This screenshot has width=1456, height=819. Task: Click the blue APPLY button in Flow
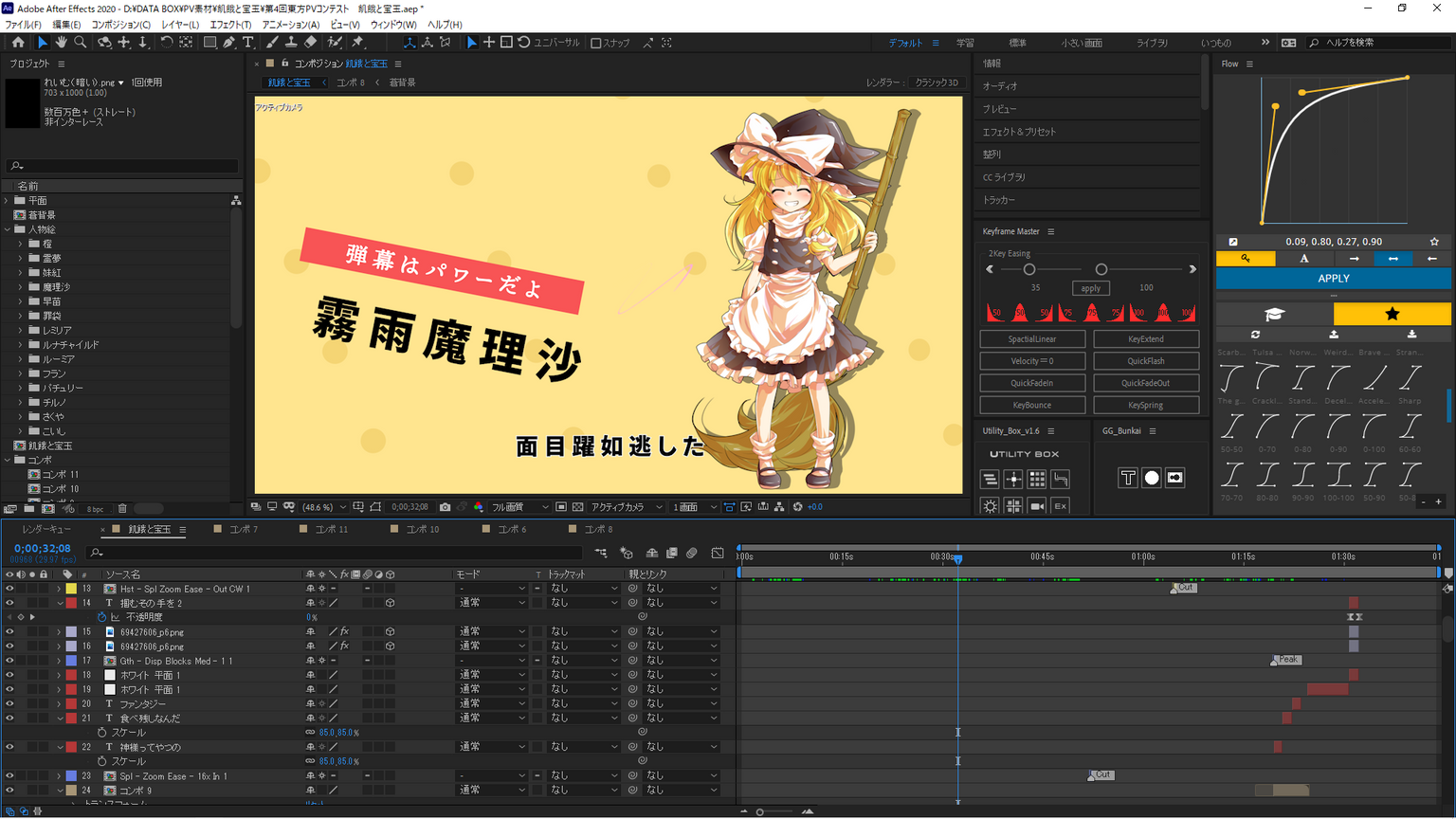pyautogui.click(x=1333, y=279)
